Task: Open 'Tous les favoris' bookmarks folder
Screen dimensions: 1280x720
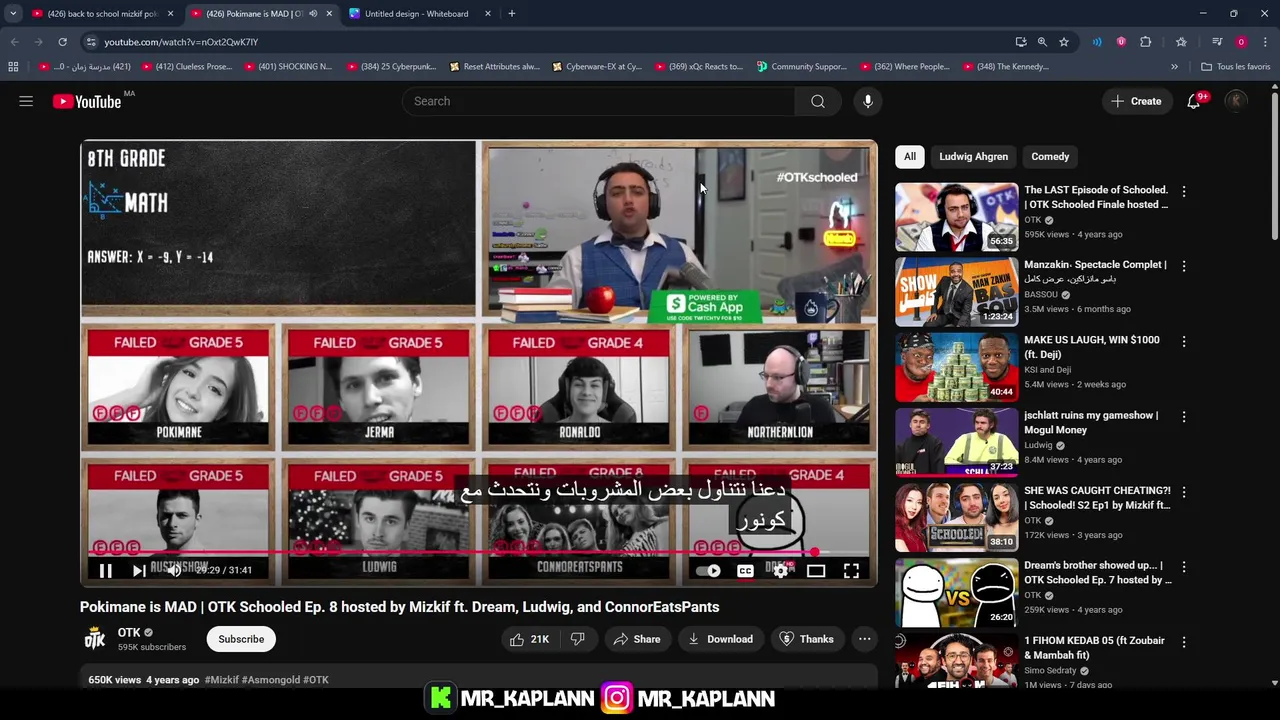Action: click(x=1235, y=67)
